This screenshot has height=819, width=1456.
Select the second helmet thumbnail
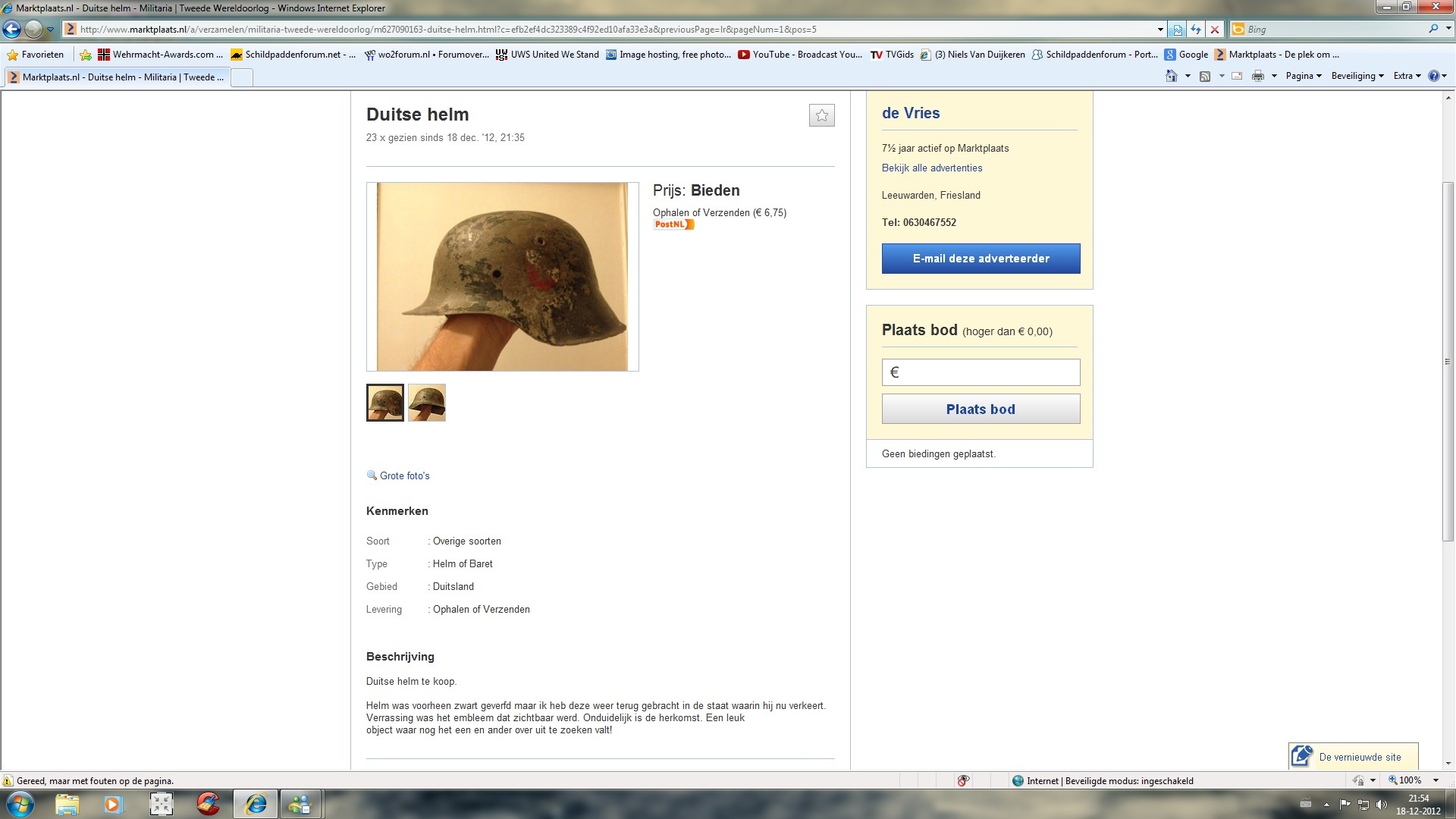coord(427,403)
